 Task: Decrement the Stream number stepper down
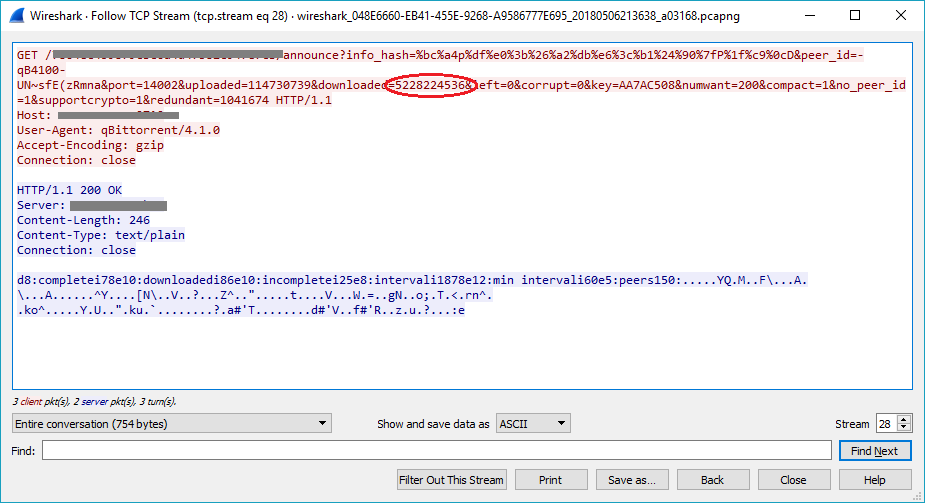(903, 428)
